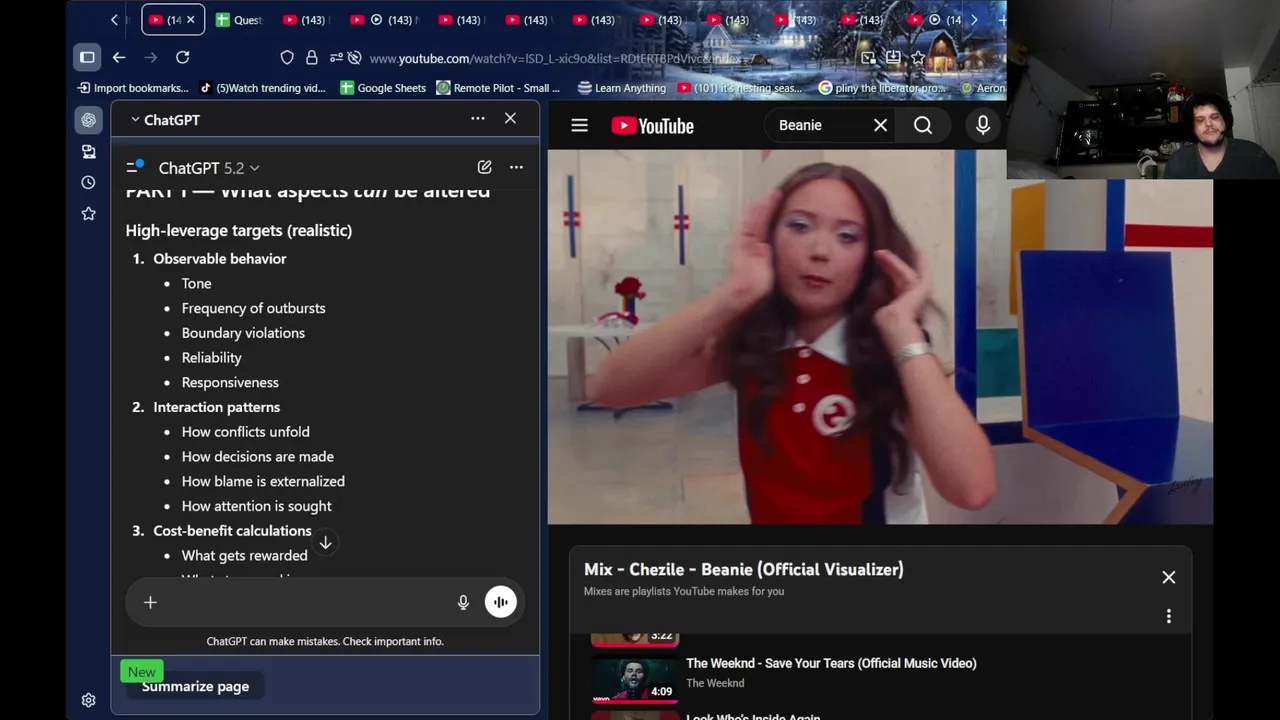Run YouTube search with magnifier icon
The width and height of the screenshot is (1280, 720).
tap(923, 125)
